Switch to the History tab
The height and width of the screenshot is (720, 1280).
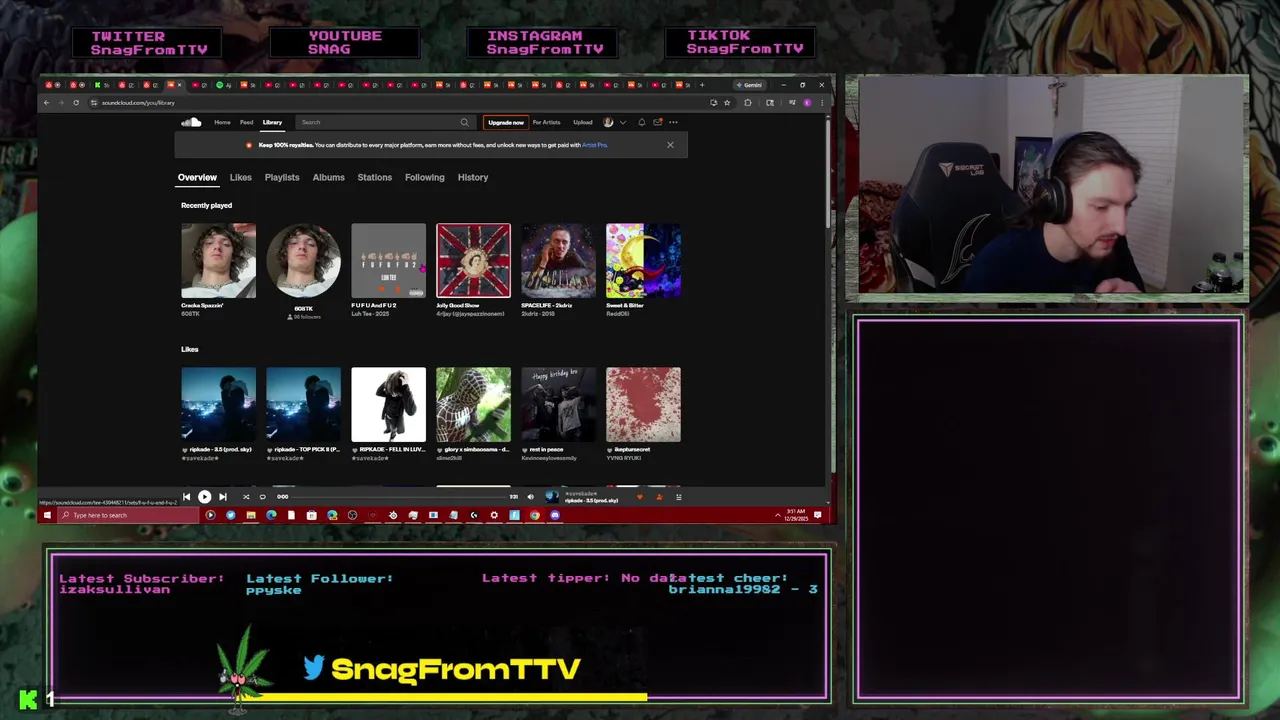(473, 177)
